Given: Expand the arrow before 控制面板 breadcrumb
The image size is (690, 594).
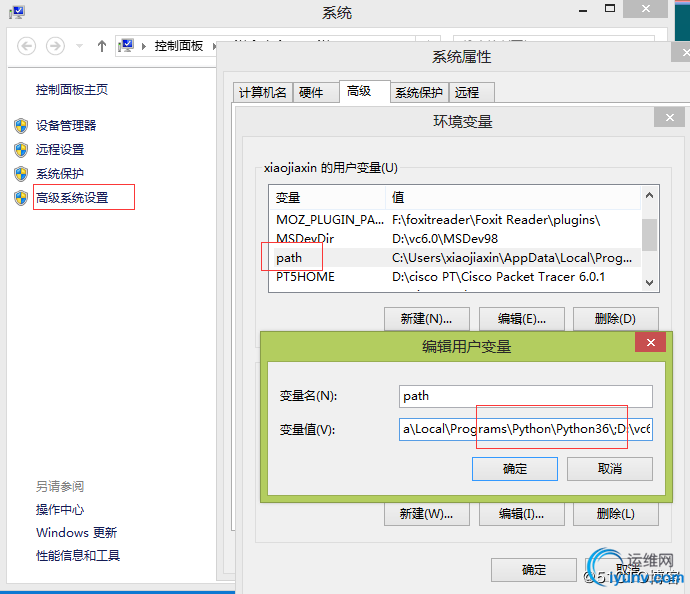Looking at the screenshot, I should click(143, 46).
